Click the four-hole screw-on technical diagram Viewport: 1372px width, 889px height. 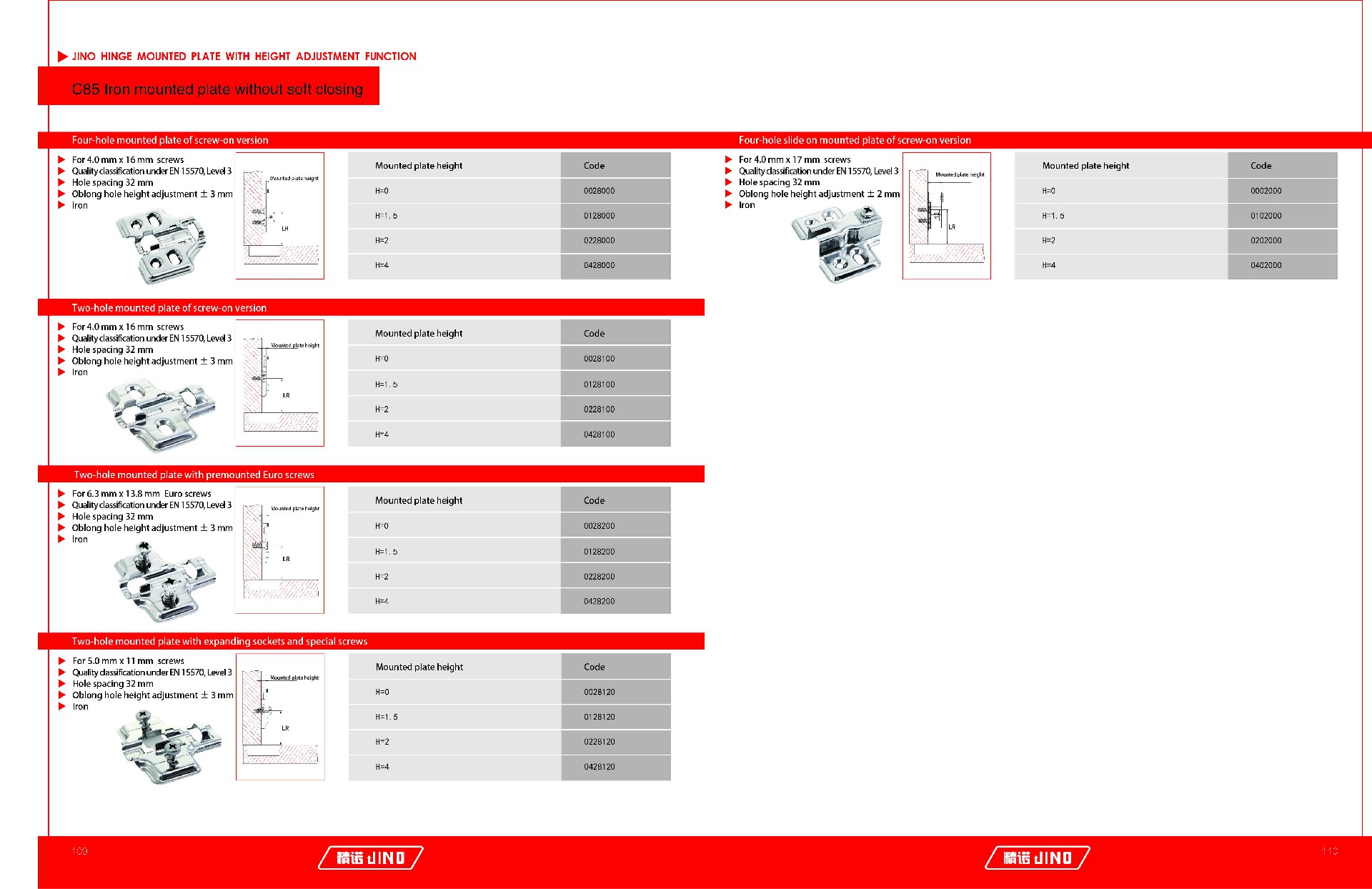pos(280,216)
